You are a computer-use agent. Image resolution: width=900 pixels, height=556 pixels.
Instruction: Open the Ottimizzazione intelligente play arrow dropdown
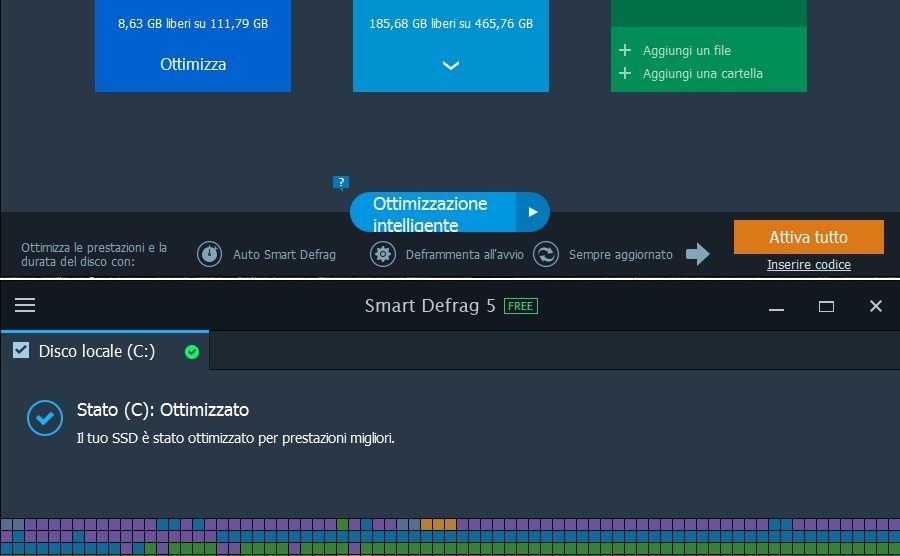[533, 212]
